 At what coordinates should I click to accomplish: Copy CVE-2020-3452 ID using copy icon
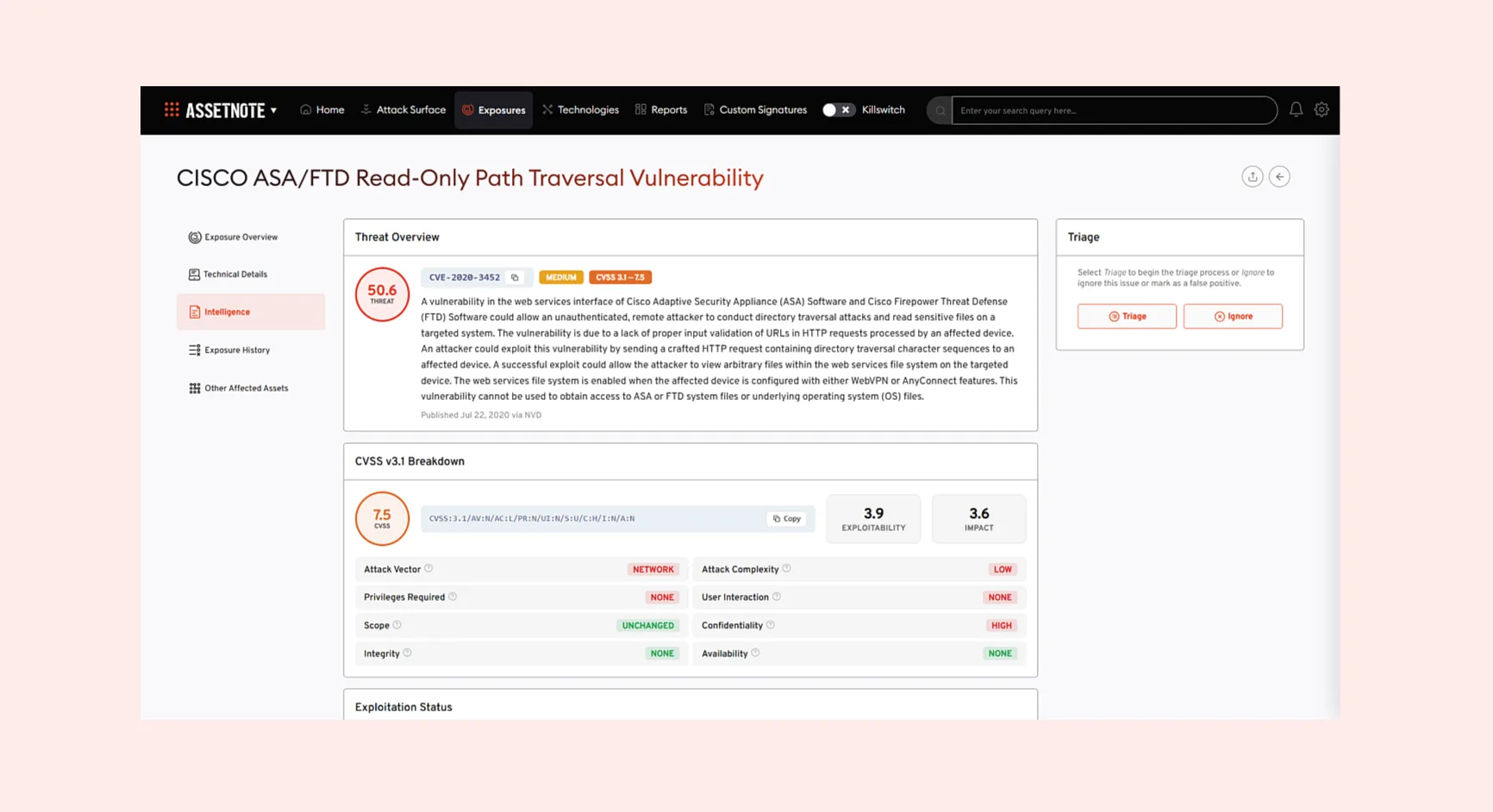(515, 278)
